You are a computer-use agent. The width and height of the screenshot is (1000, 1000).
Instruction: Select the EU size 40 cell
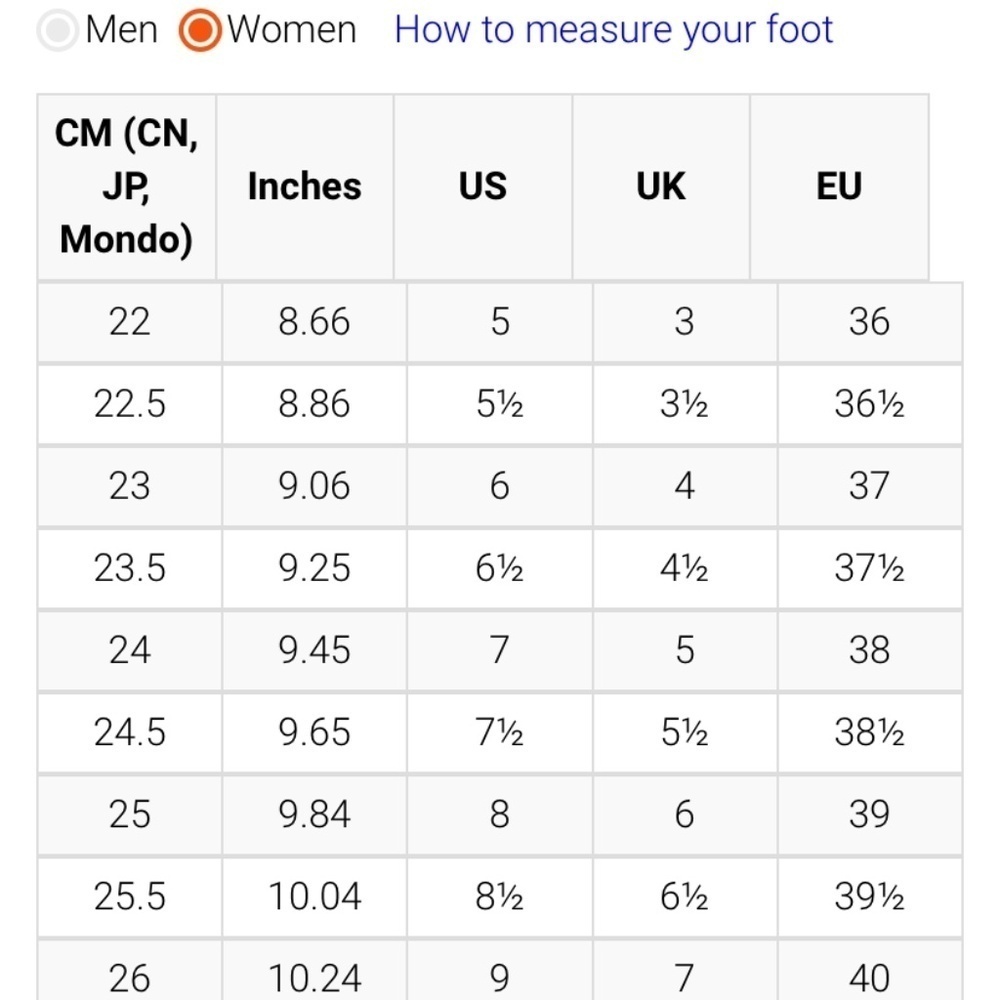[869, 971]
